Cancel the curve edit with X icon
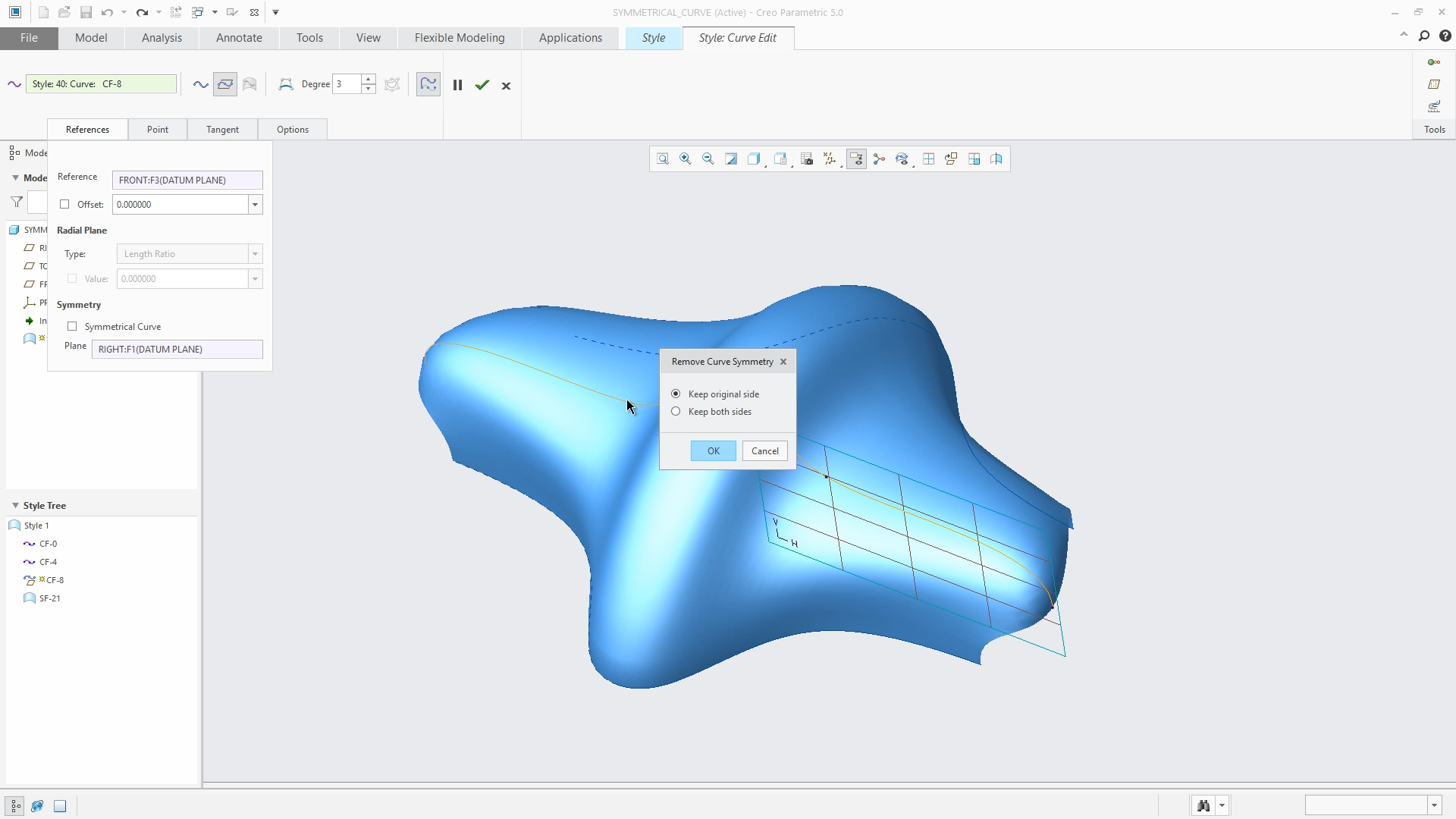Viewport: 1456px width, 819px height. (507, 86)
